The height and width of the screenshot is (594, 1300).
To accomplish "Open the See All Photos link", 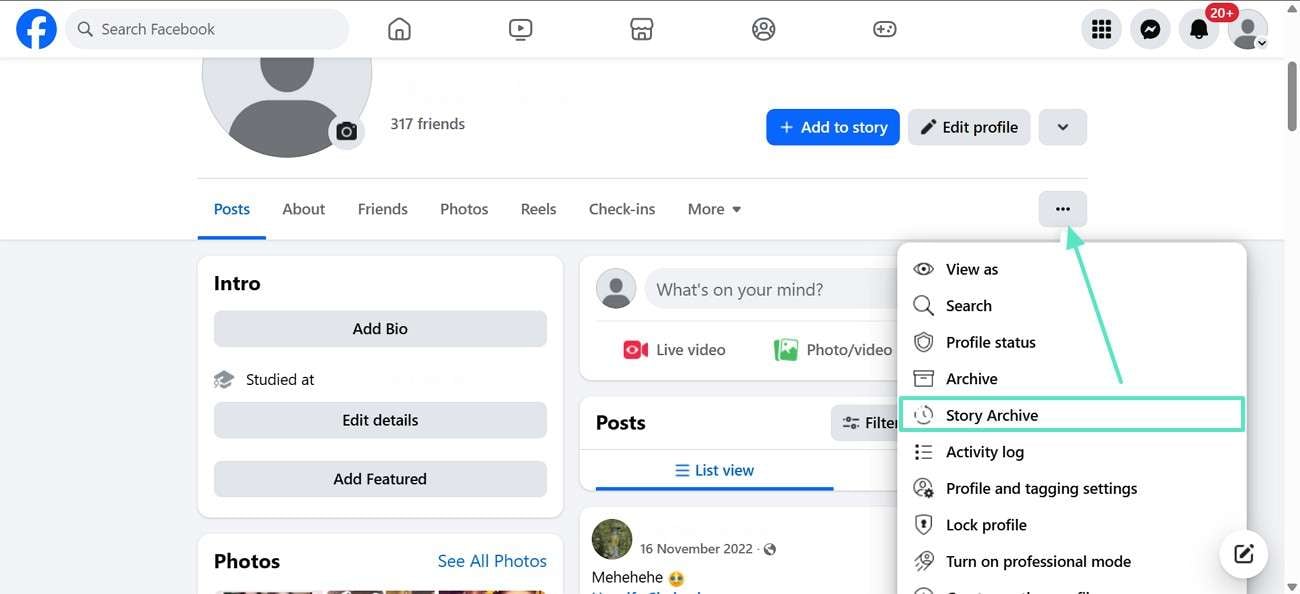I will (x=492, y=561).
